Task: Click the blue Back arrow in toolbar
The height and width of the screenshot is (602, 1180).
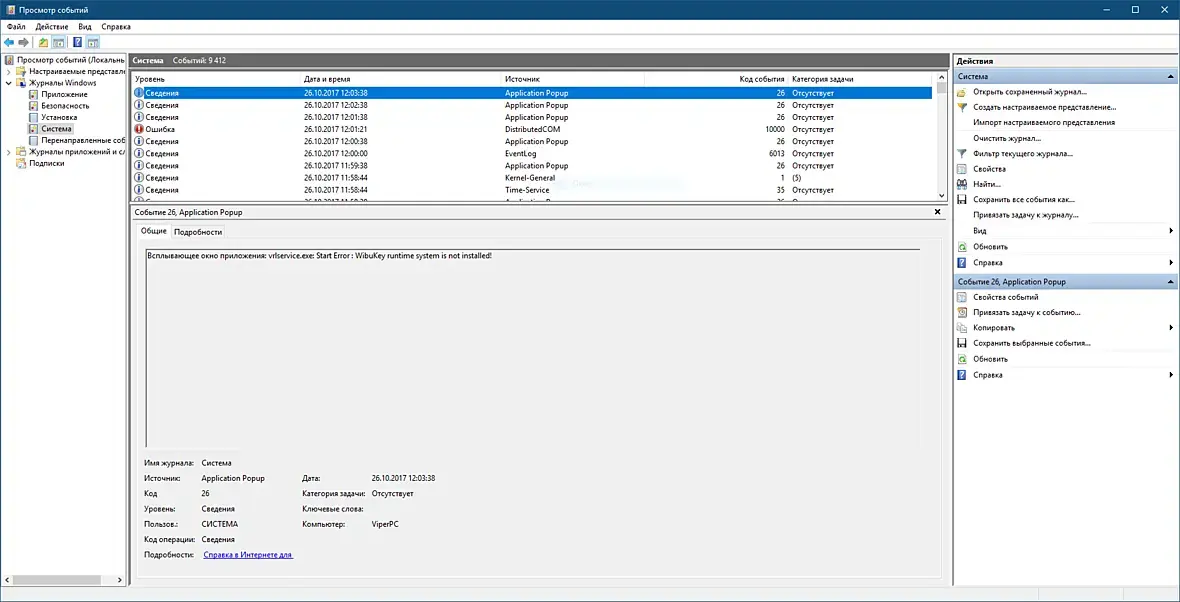Action: [9, 42]
